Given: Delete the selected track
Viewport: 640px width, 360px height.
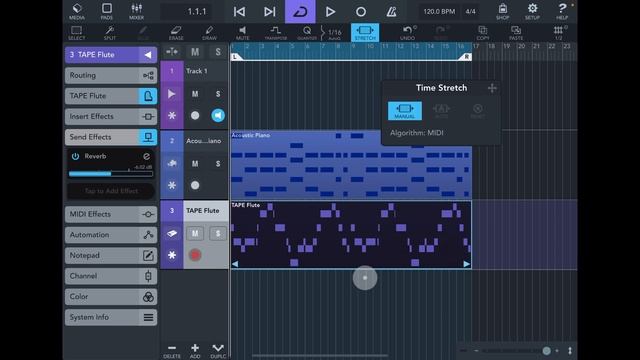Looking at the screenshot, I should pos(172,350).
